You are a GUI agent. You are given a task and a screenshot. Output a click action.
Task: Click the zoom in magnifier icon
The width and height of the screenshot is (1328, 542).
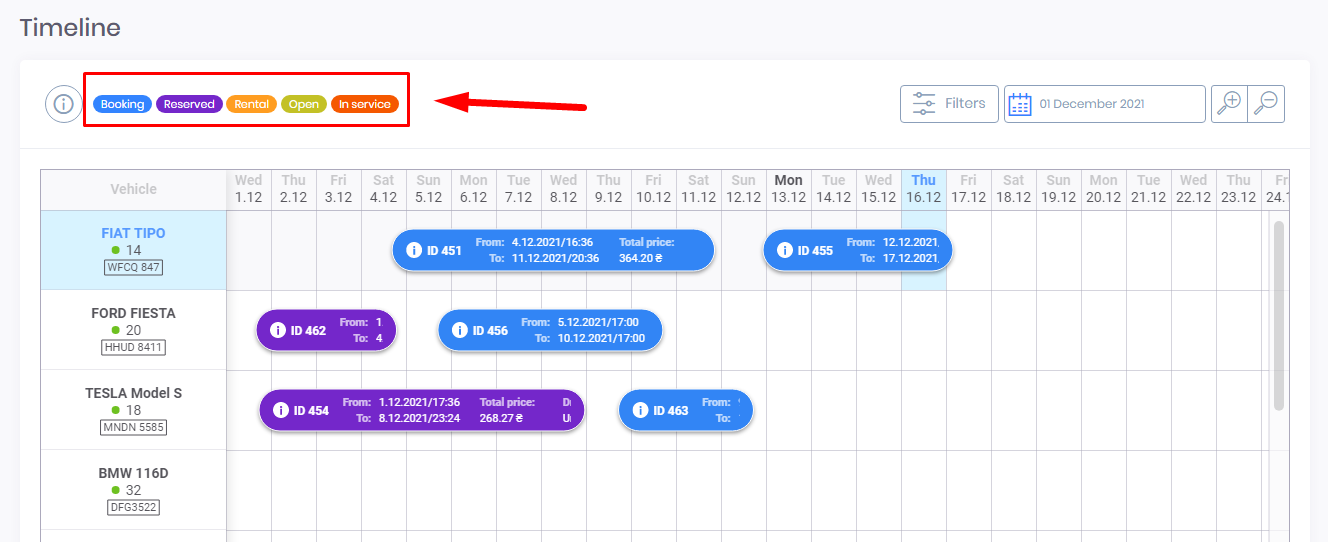(1230, 104)
